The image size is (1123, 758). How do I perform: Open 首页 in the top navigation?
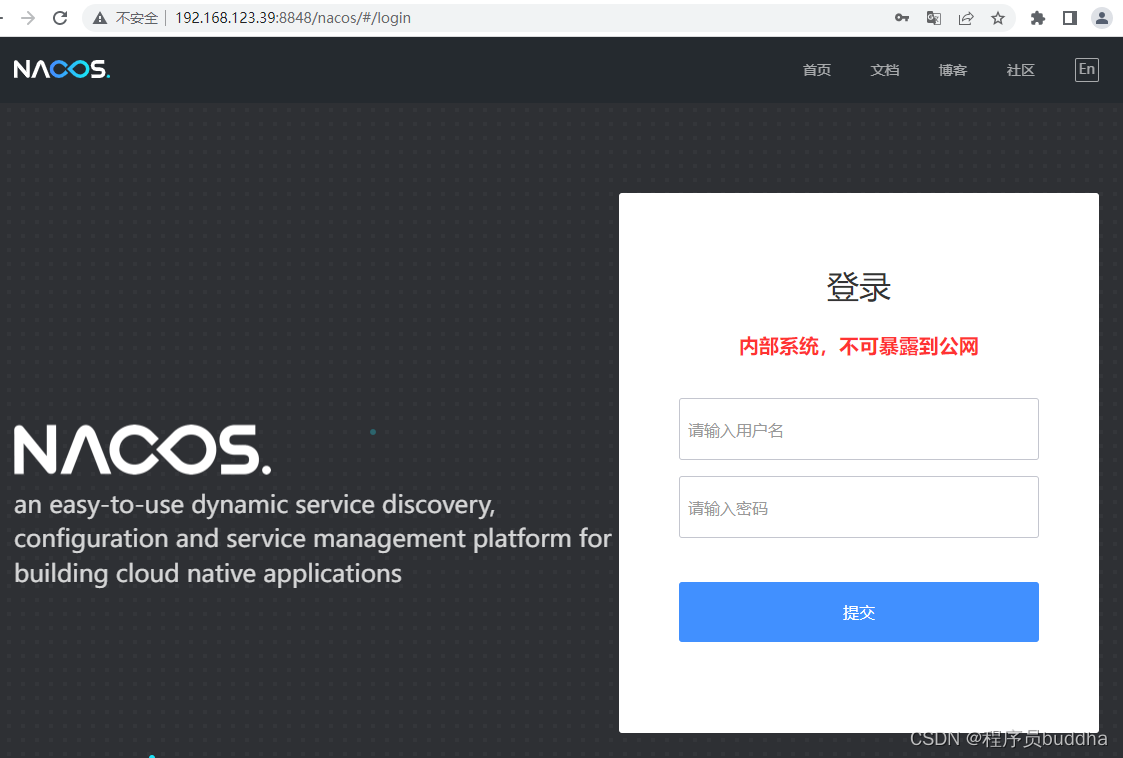click(816, 69)
